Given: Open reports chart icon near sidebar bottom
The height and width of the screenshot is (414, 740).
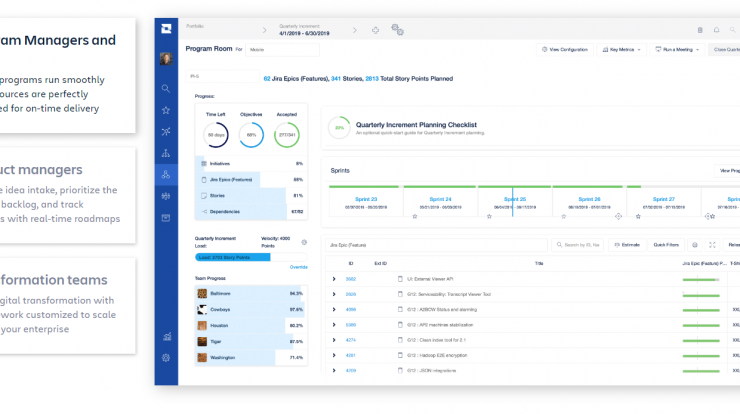Looking at the screenshot, I should [x=167, y=337].
